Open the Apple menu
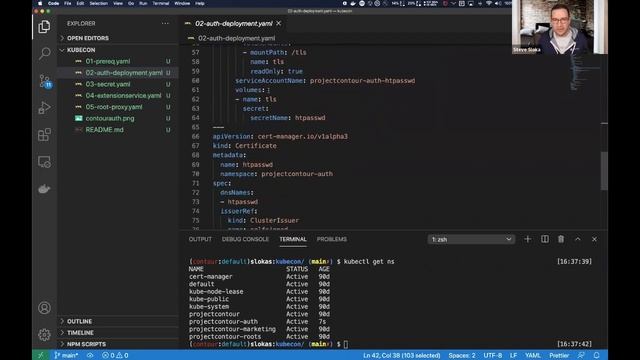Image resolution: width=640 pixels, height=360 pixels. pos(40,3)
